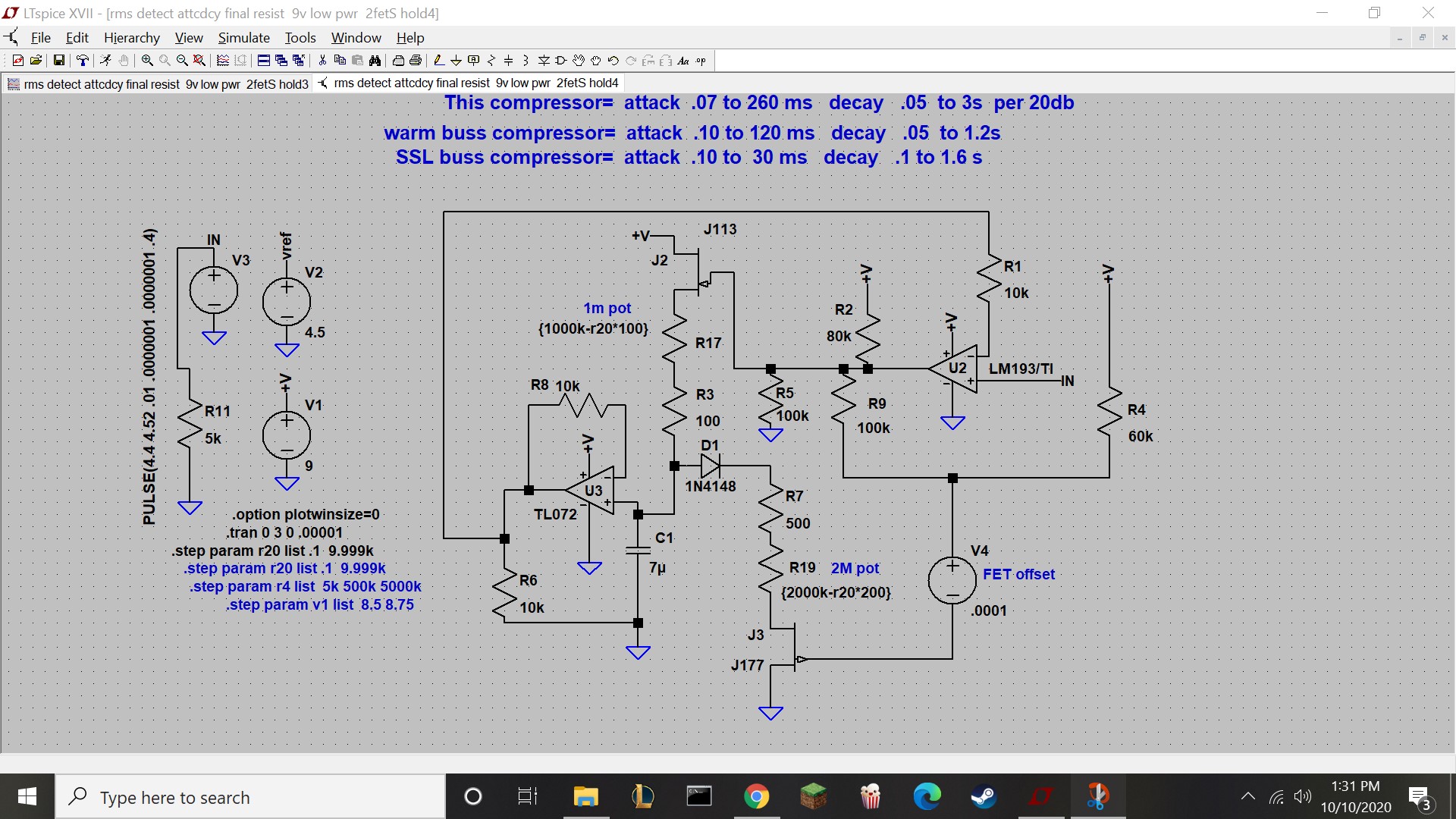Select the Copy tool icon
This screenshot has height=819, width=1456.
(340, 61)
